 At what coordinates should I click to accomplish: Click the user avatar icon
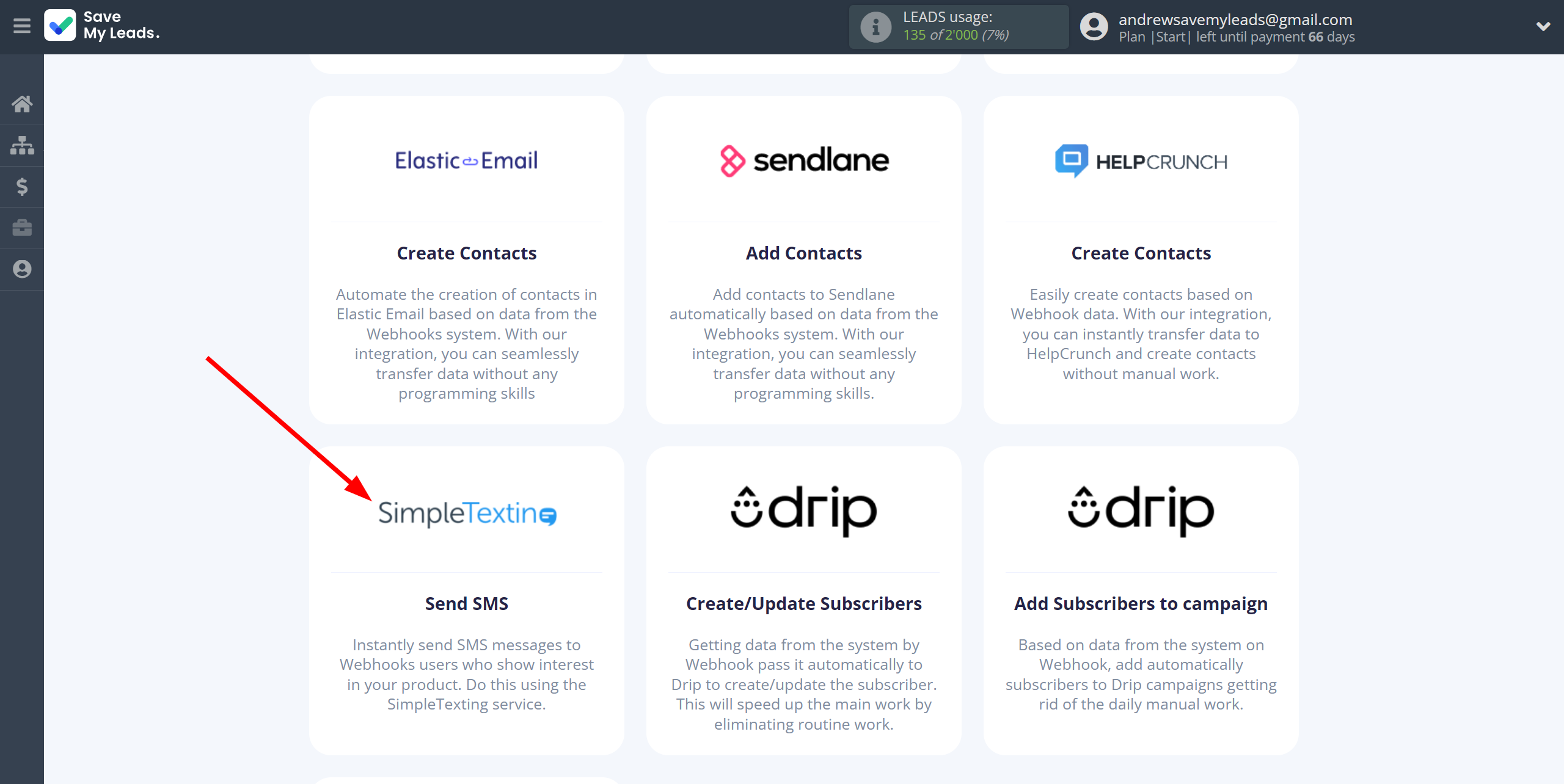[x=1094, y=27]
